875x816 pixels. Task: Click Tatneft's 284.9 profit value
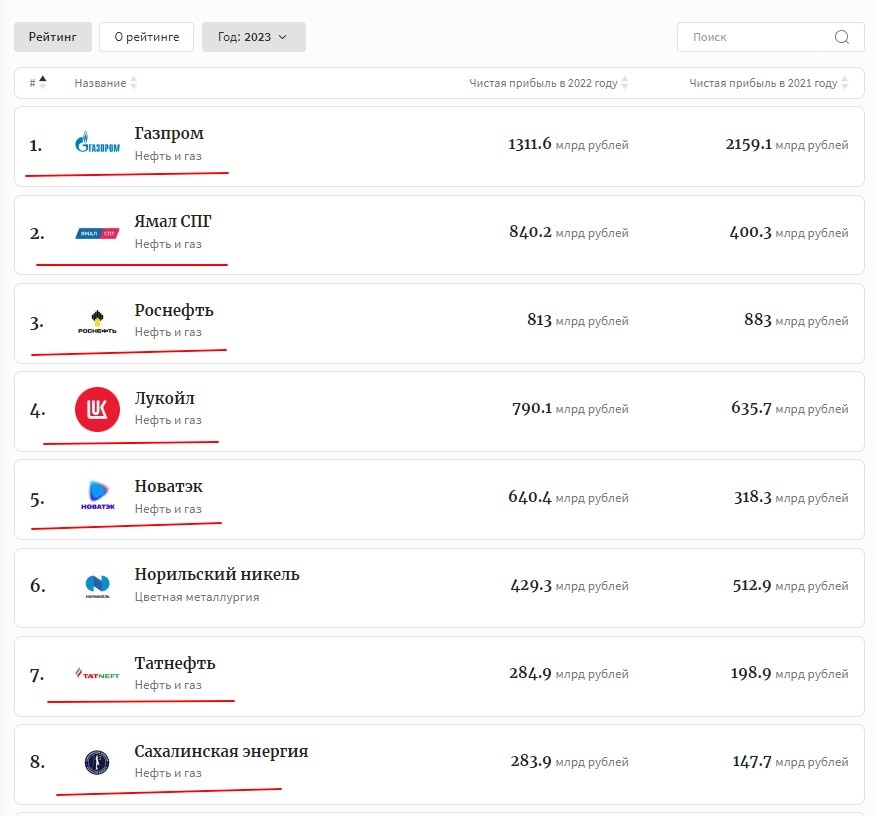(x=530, y=673)
